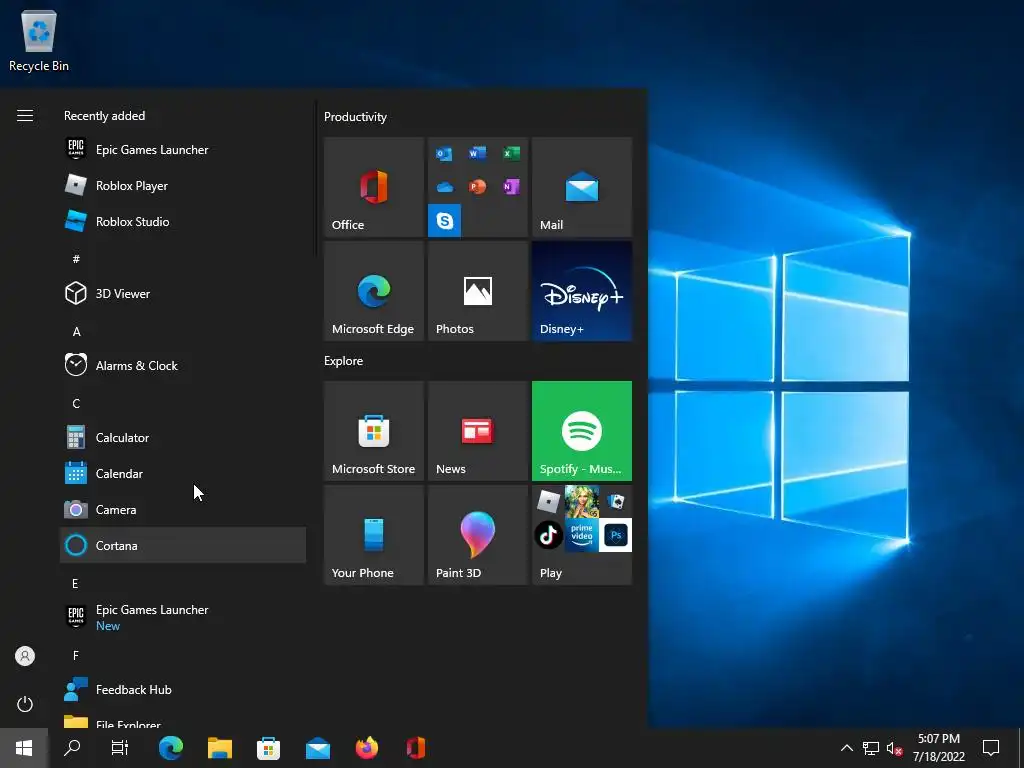Open Microsoft Store from the taskbar
This screenshot has height=768, width=1024.
coord(268,748)
